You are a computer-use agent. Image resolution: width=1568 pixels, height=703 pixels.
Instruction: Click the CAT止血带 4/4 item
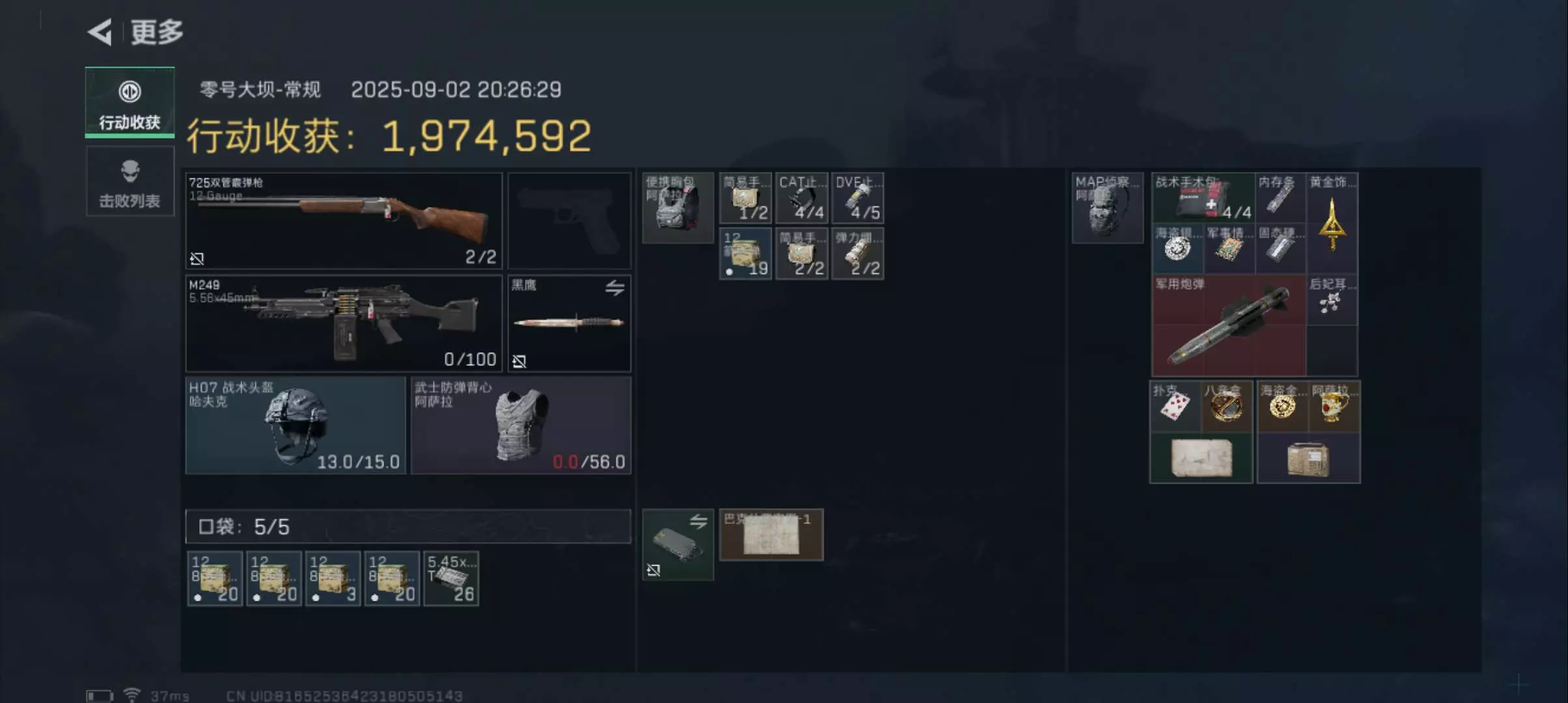(x=802, y=198)
